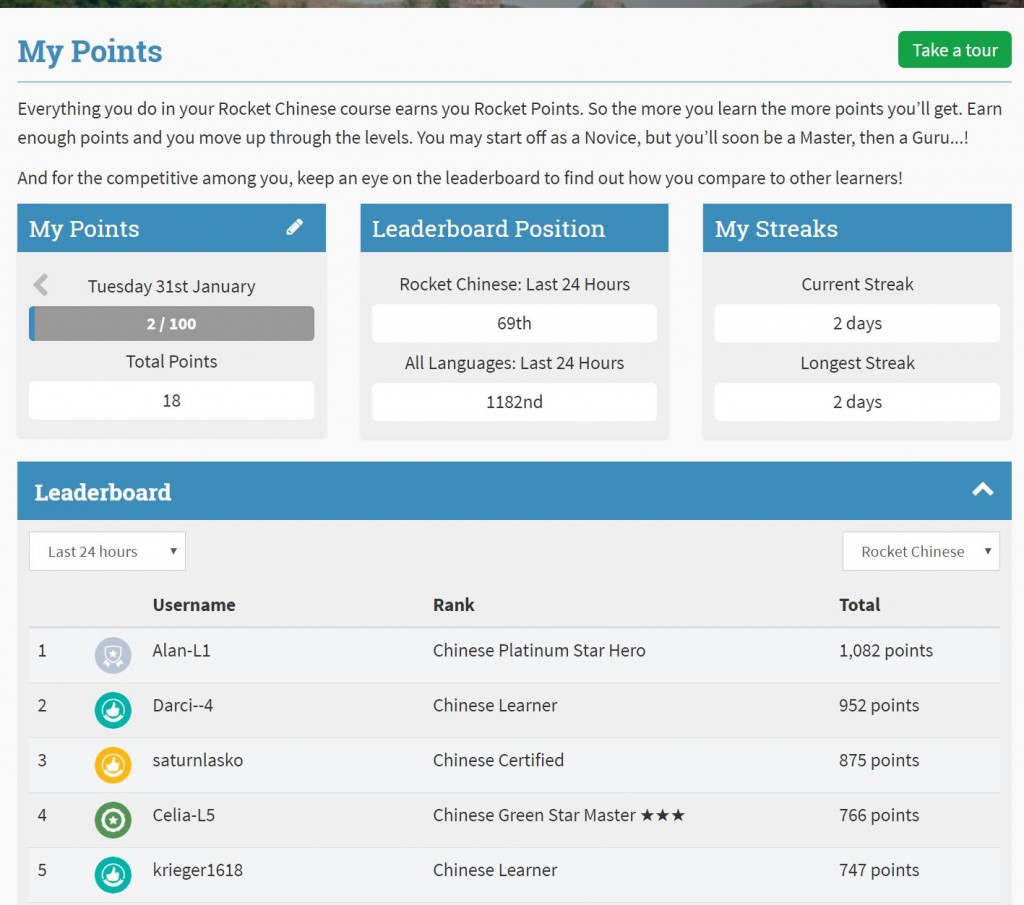Screen dimensions: 1024x905
Task: Click the Longest Streak 2 days value
Action: pos(857,402)
